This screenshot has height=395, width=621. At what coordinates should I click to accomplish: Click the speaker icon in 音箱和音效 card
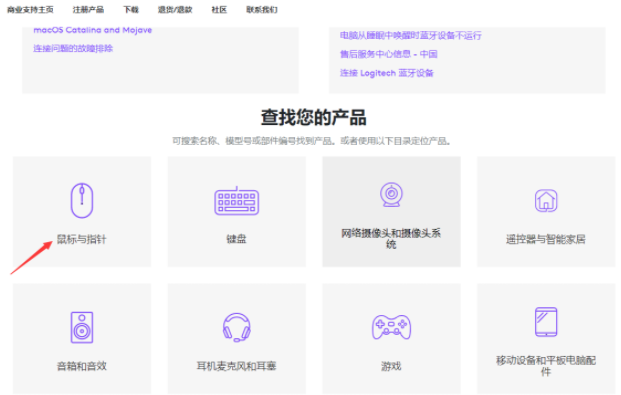point(82,327)
